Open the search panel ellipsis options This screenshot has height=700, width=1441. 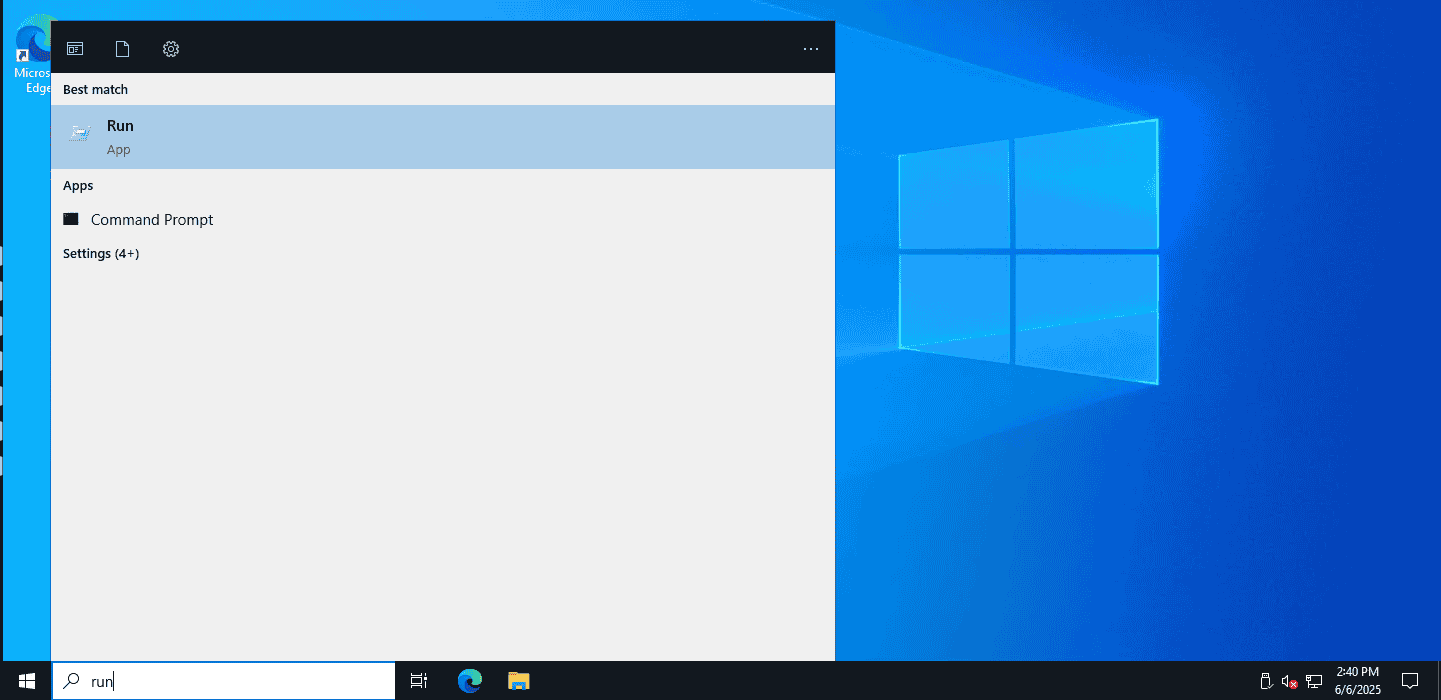811,49
